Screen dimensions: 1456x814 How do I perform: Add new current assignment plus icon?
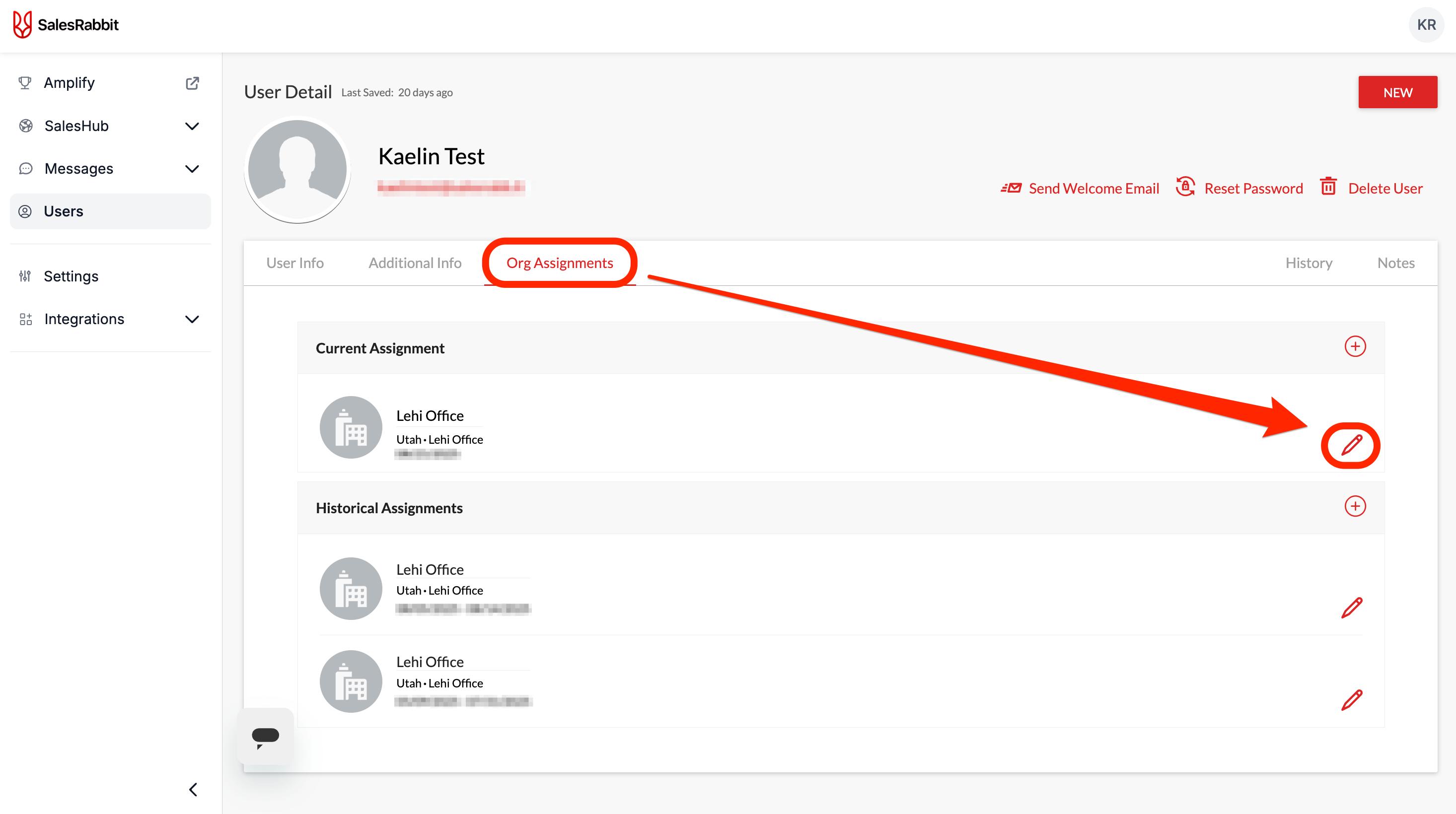click(x=1355, y=346)
